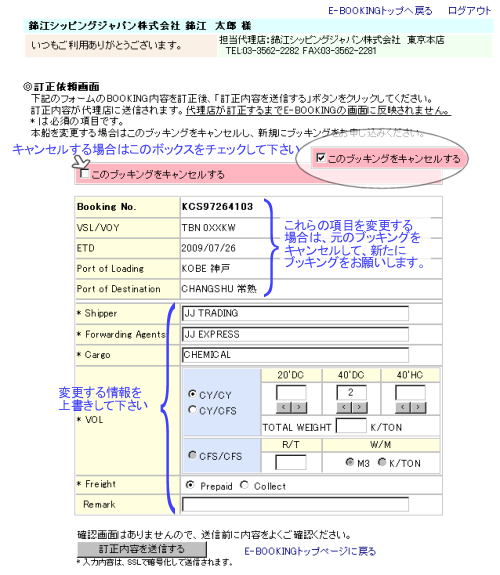Select Prepaid freight option
The image size is (500, 575).
pyautogui.click(x=190, y=485)
